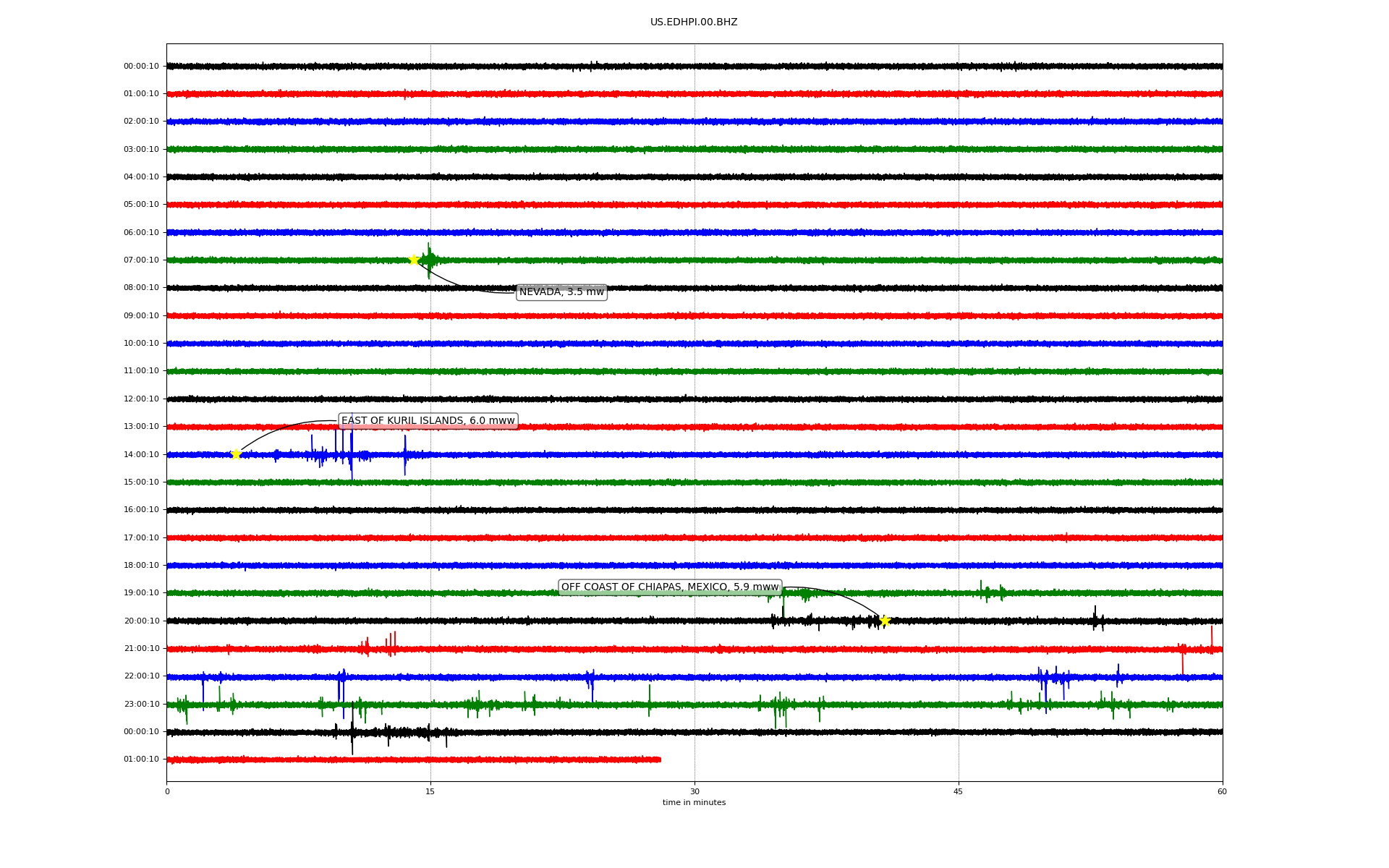Click the 16:00:10 row label
Viewport: 1389px width, 868px height.
pyautogui.click(x=141, y=510)
